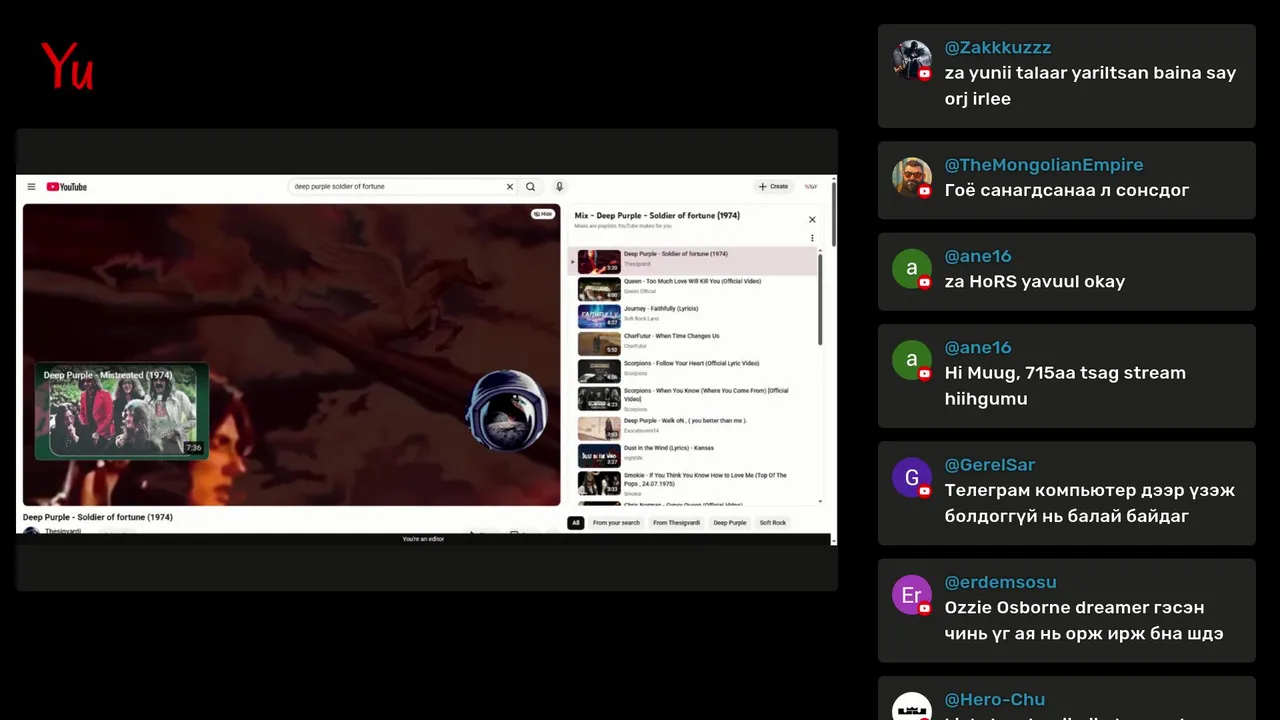Image resolution: width=1280 pixels, height=720 pixels.
Task: Click @Hero-Chu username in chat
Action: coord(995,700)
